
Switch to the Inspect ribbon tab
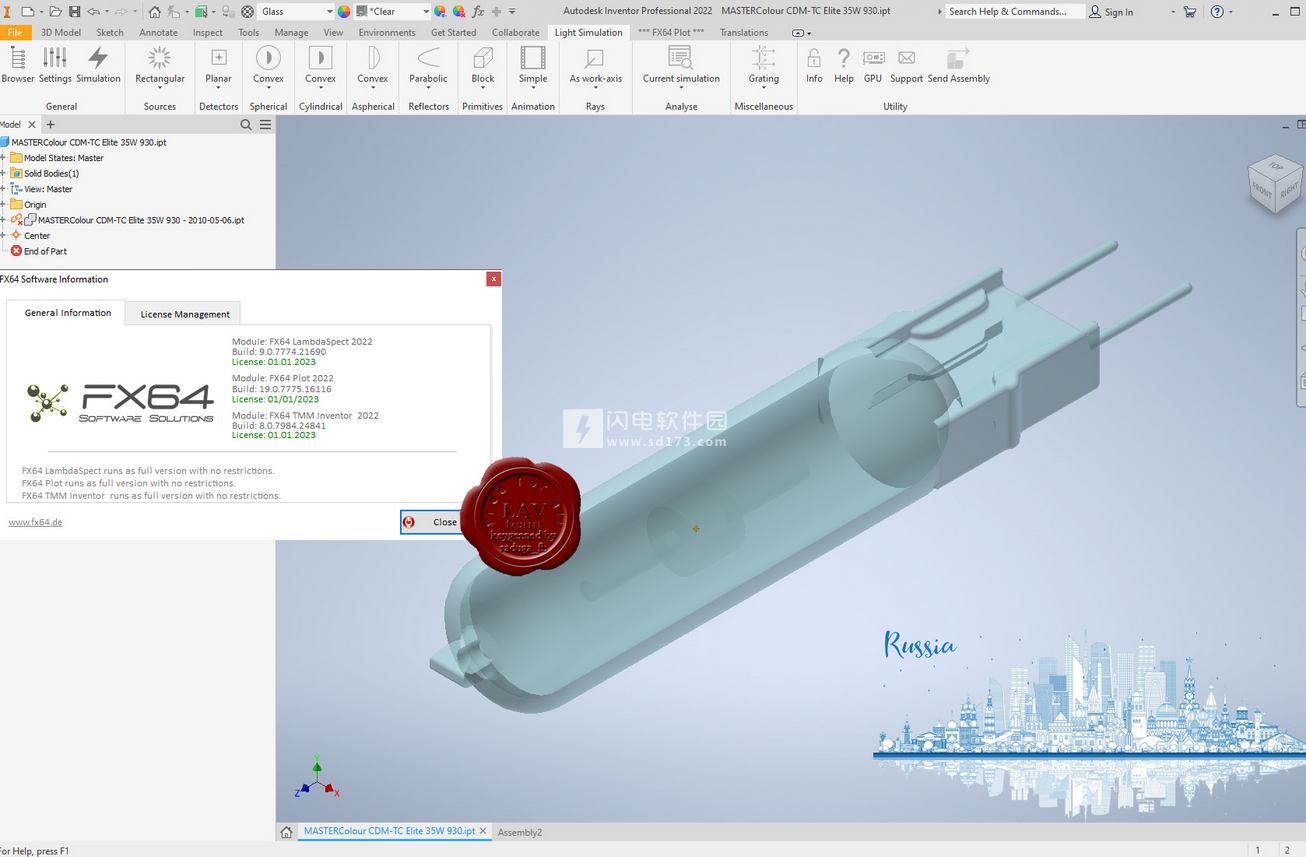(x=208, y=32)
